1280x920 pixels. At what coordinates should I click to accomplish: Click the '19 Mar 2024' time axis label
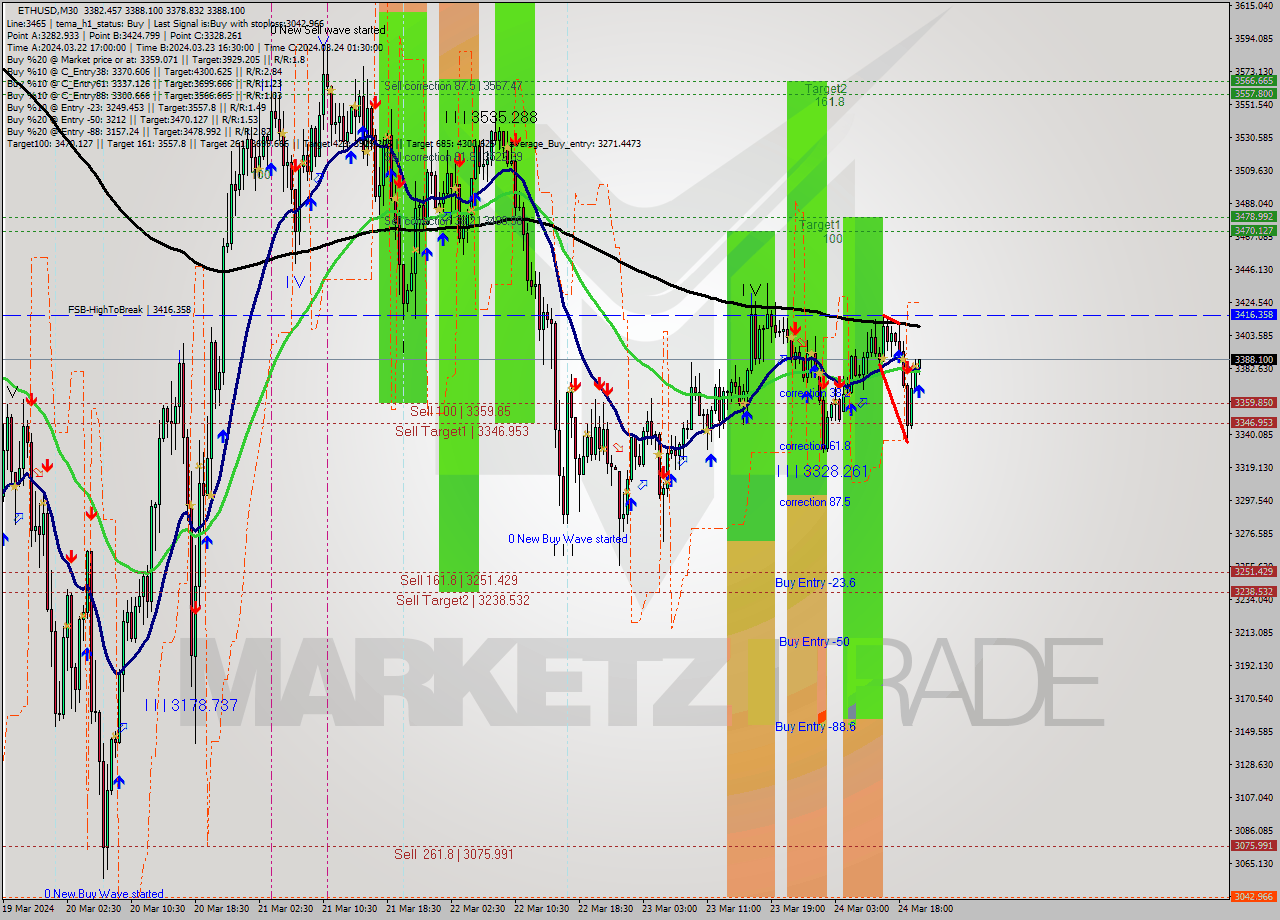[28, 909]
